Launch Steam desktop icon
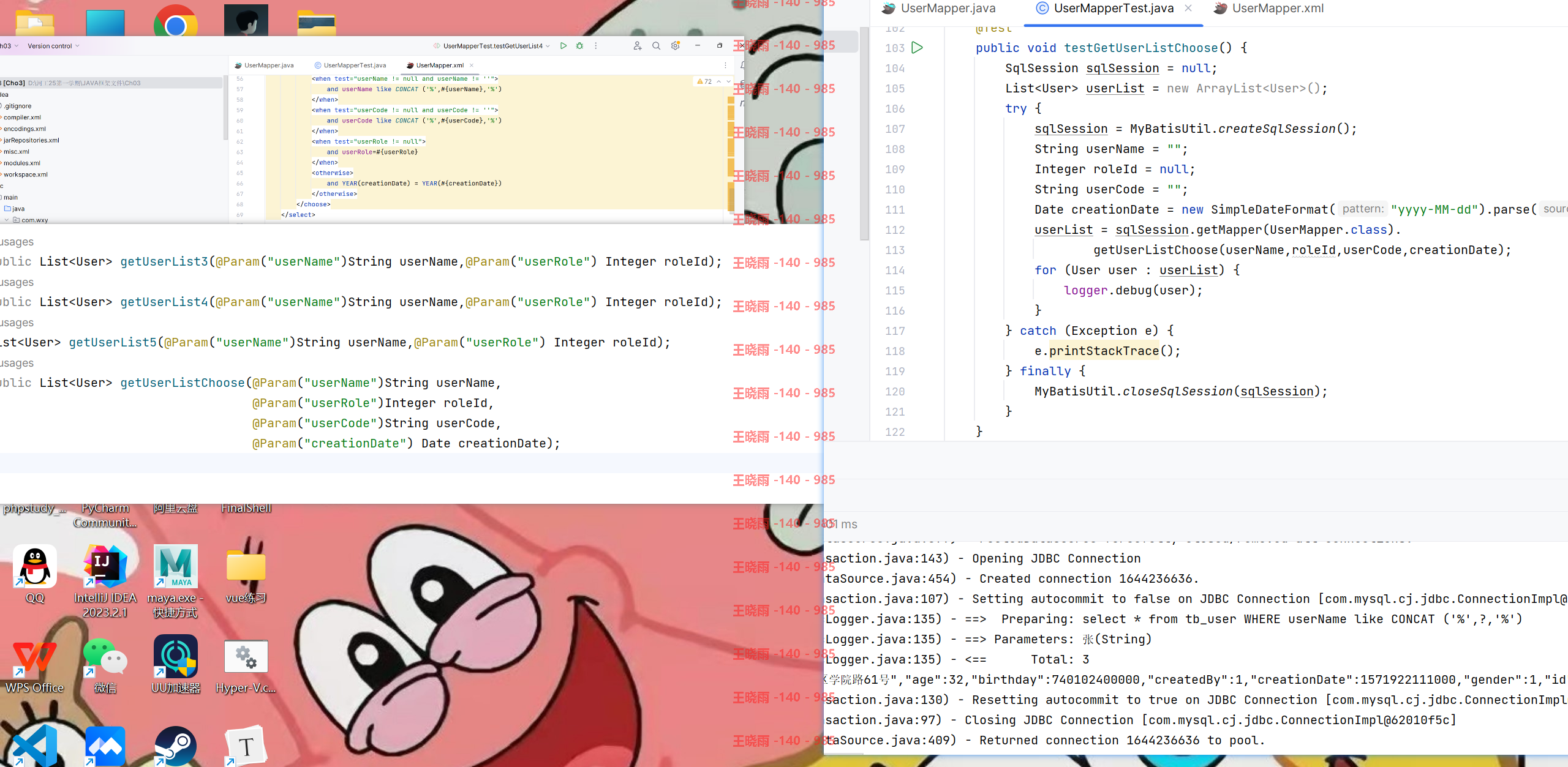 (176, 746)
